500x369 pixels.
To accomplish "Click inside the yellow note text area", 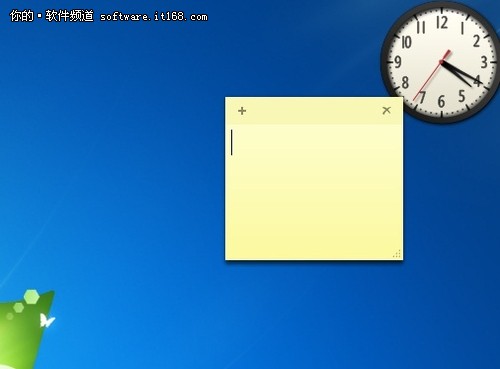I will point(314,192).
